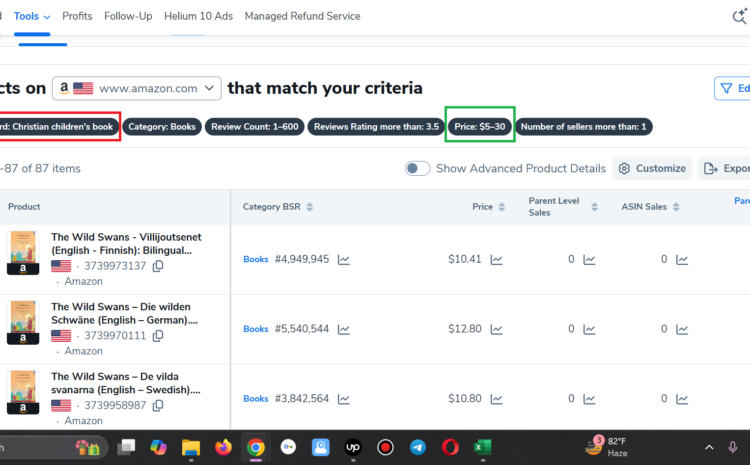750x465 pixels.
Task: Open The Wild Swans – Die wilden Schwäne title
Action: coord(124,313)
